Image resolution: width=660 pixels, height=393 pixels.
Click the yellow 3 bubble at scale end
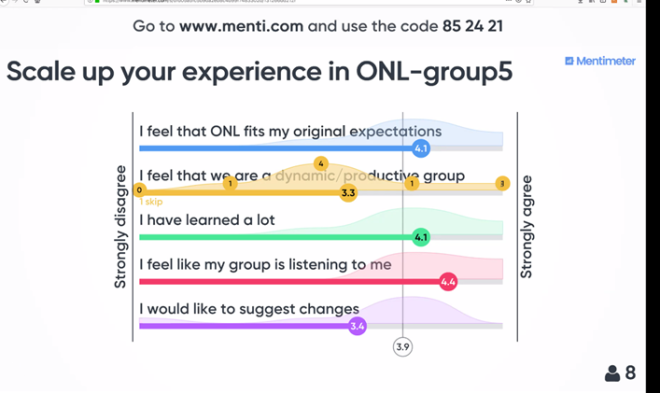[x=502, y=183]
